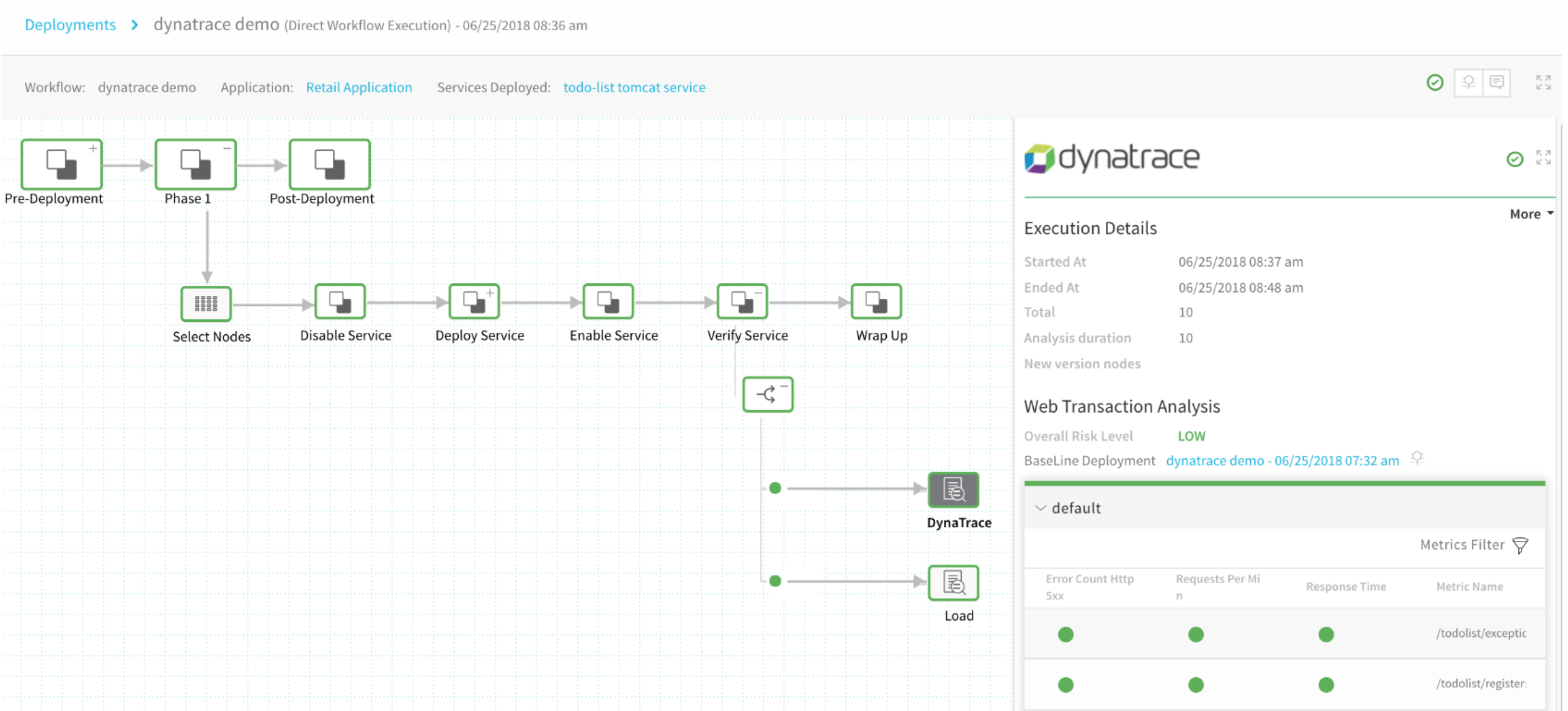Select the /todolist/exception metric name
Screen dimensions: 1568x711
pos(1481,633)
